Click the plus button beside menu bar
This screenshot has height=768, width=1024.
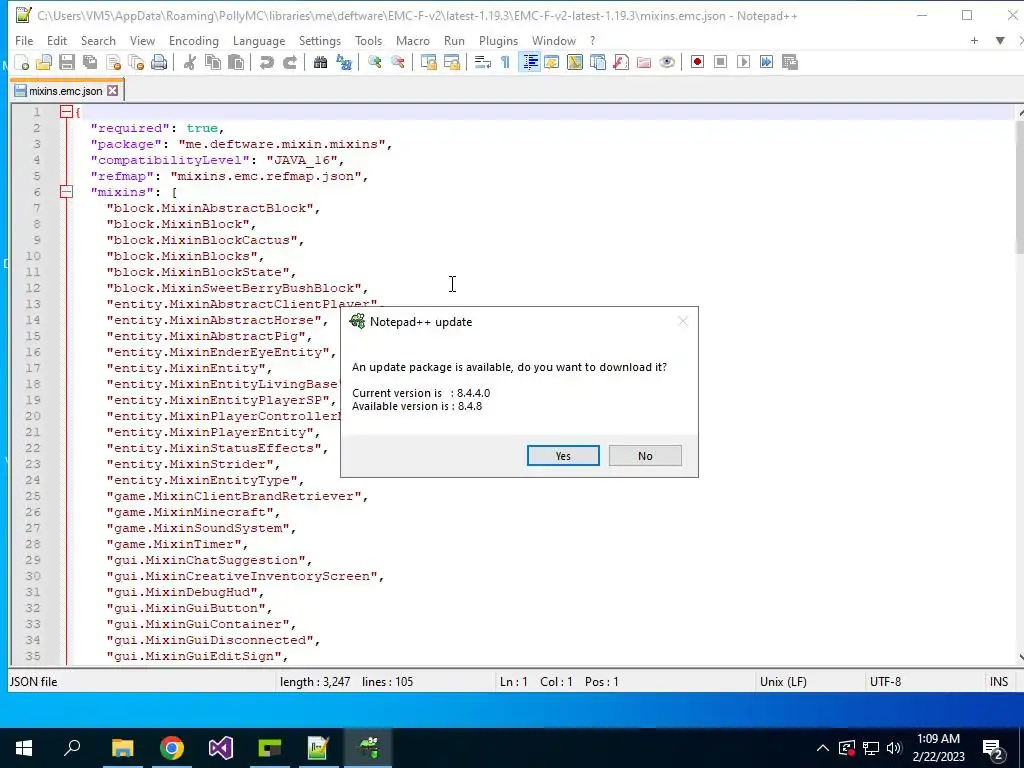pyautogui.click(x=974, y=40)
